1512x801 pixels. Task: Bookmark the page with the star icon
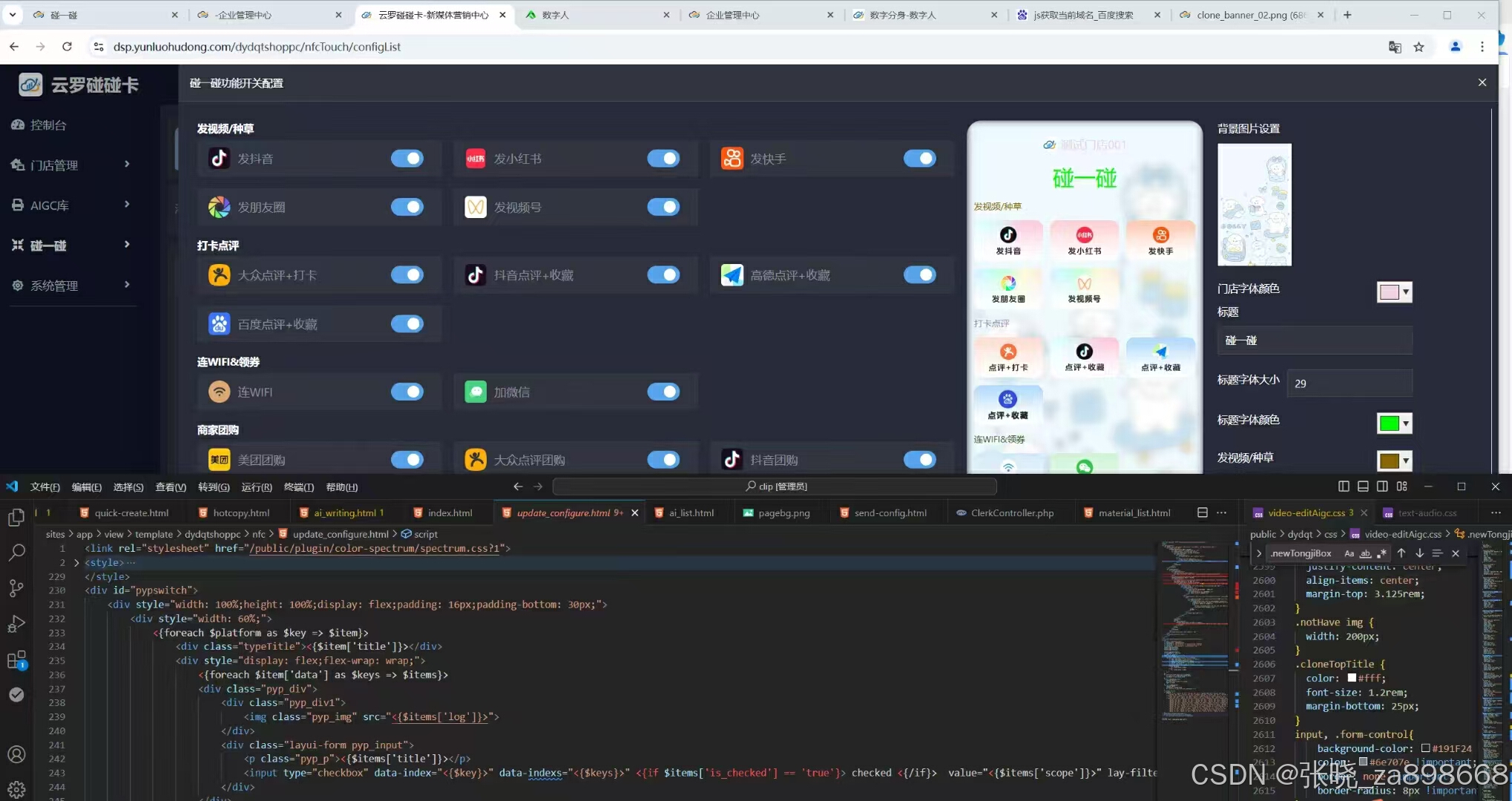pyautogui.click(x=1419, y=47)
